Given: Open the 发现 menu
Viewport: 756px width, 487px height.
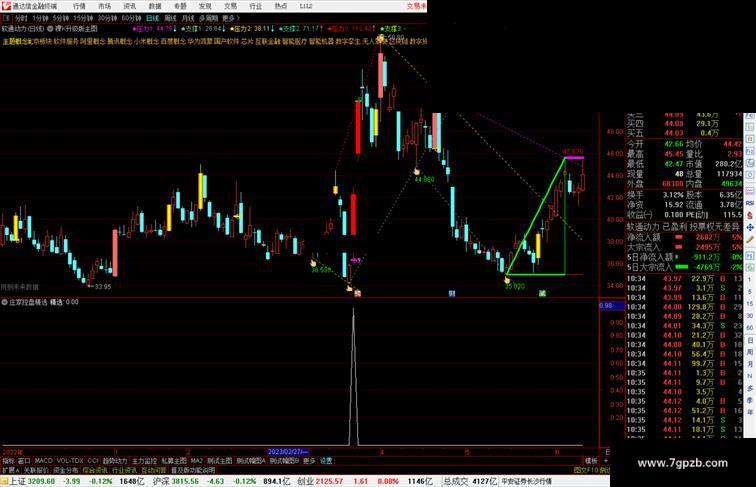Looking at the screenshot, I should coord(205,6).
